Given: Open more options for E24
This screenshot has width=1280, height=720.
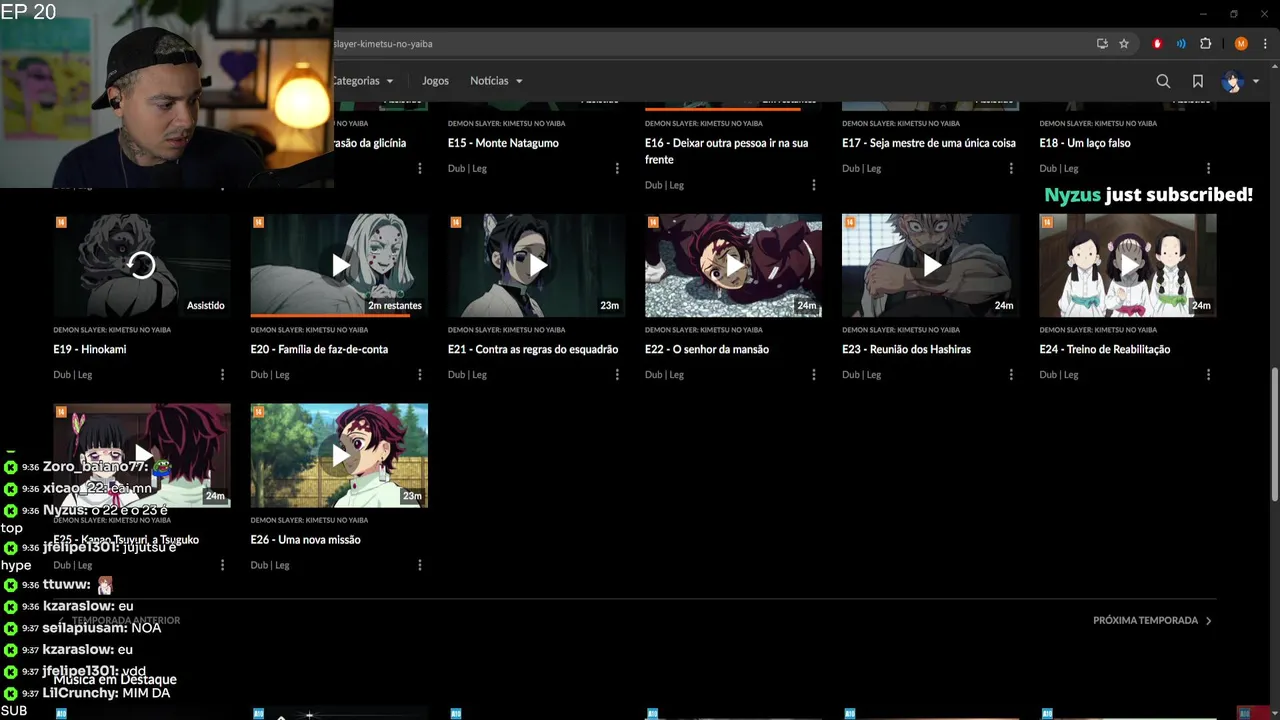Looking at the screenshot, I should 1208,375.
